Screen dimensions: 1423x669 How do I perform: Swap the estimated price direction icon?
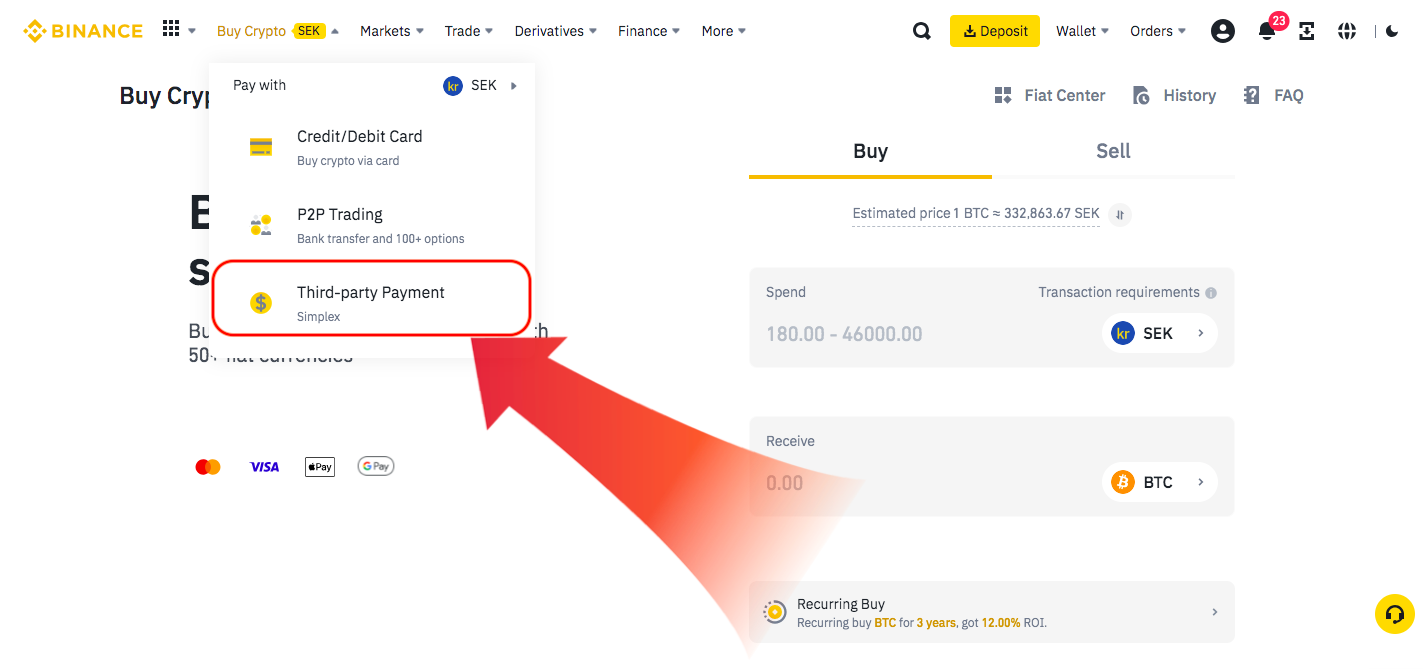click(1121, 214)
